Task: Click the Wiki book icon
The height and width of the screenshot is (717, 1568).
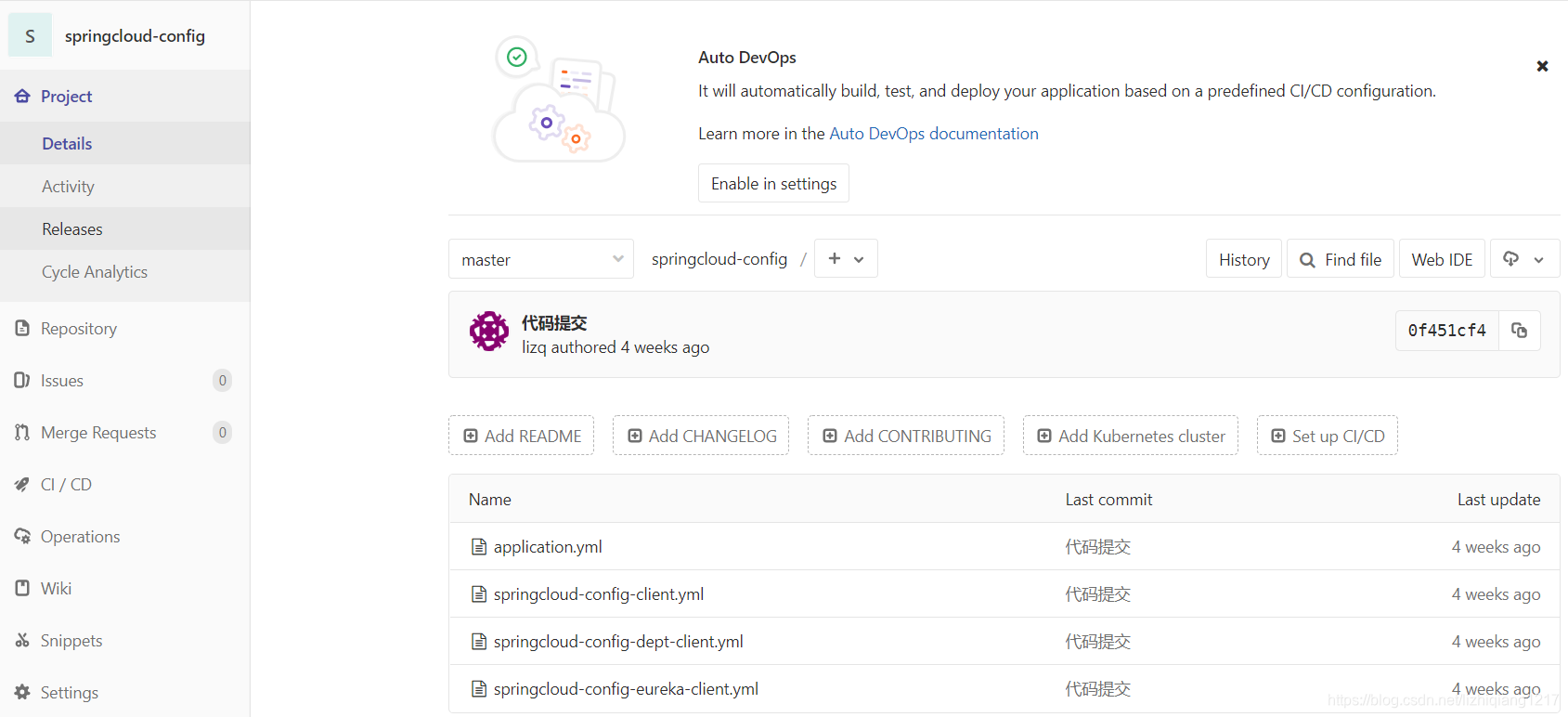Action: (22, 588)
